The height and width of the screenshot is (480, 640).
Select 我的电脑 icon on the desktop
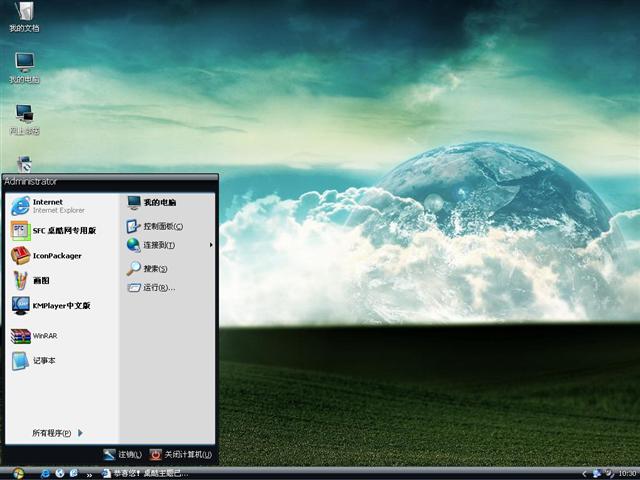24,67
